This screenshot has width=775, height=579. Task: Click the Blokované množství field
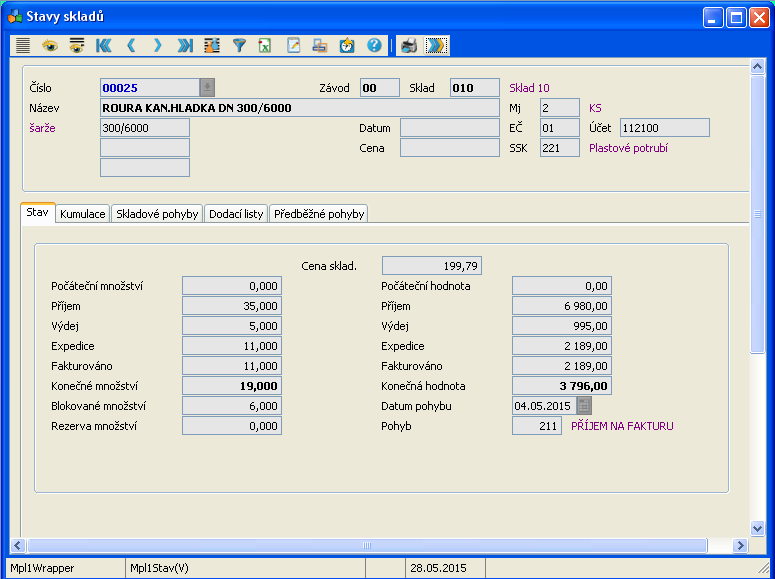click(232, 405)
